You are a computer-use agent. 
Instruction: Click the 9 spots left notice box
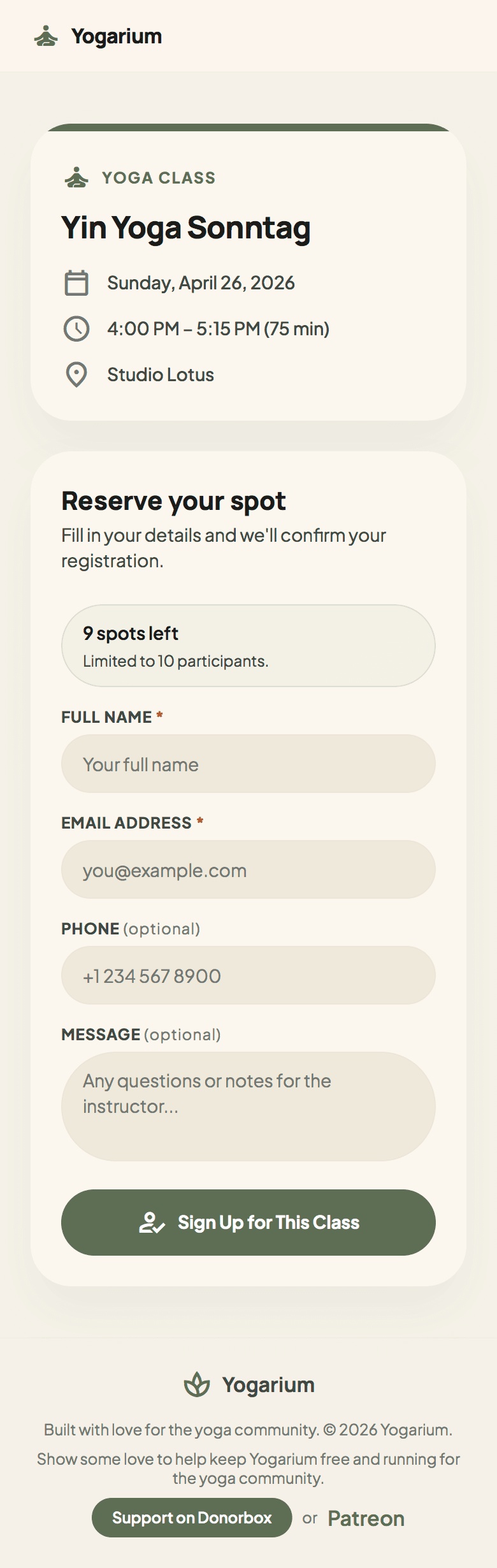(248, 646)
